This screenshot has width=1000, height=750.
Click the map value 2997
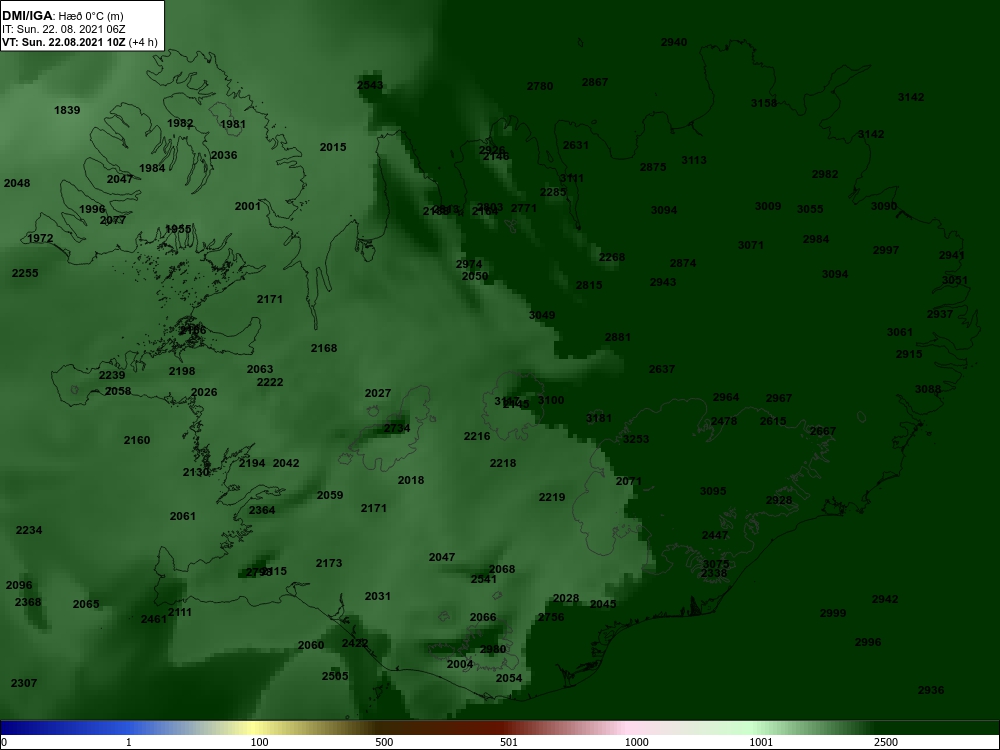(x=886, y=250)
